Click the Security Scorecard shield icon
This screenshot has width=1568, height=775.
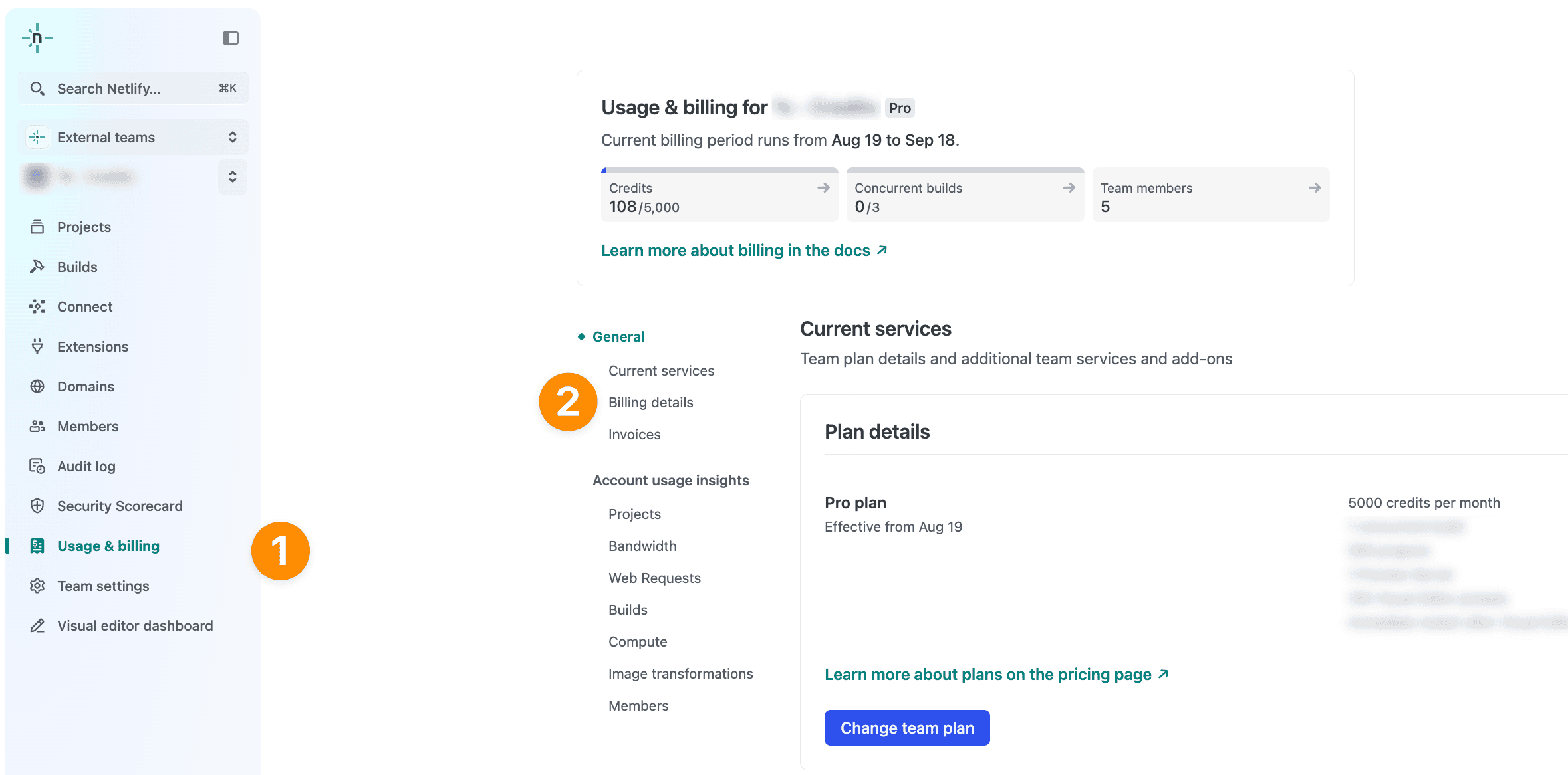(37, 506)
